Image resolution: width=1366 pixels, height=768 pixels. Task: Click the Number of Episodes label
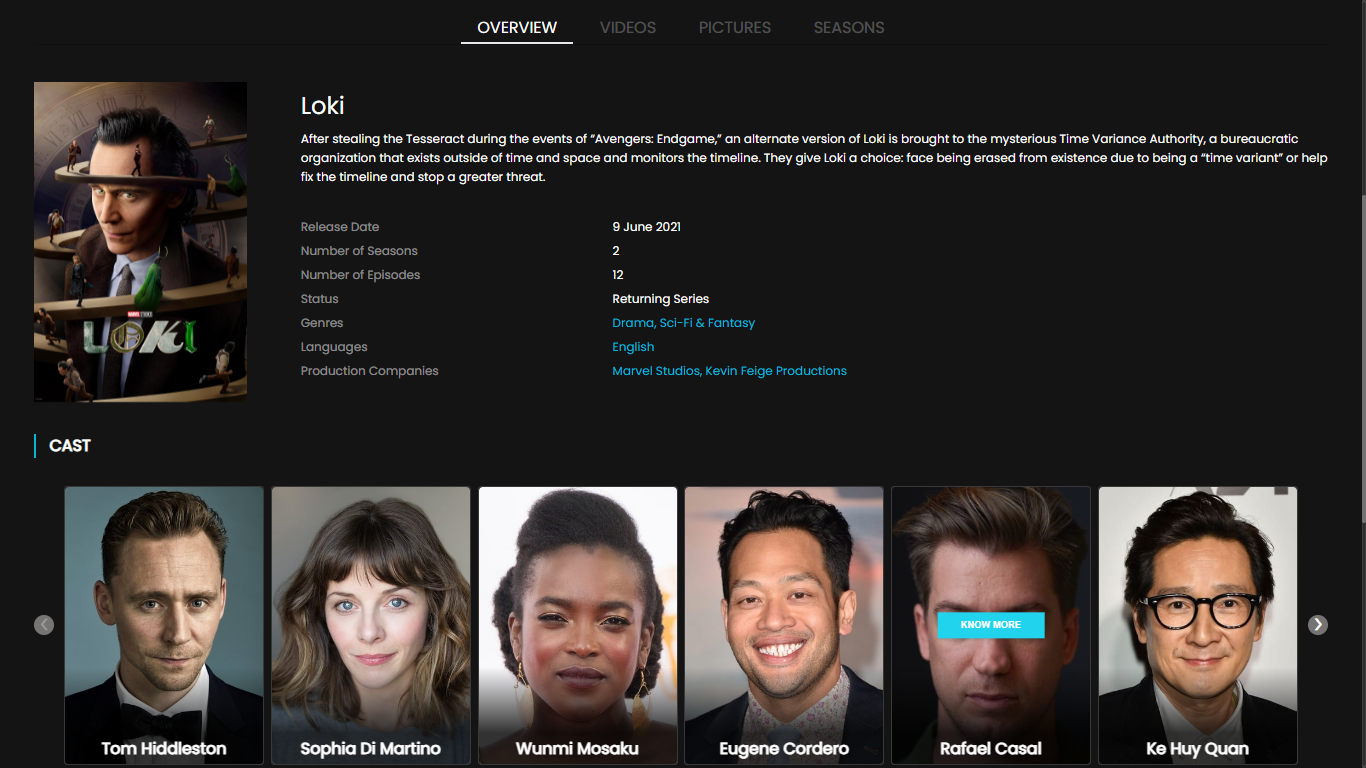tap(360, 275)
